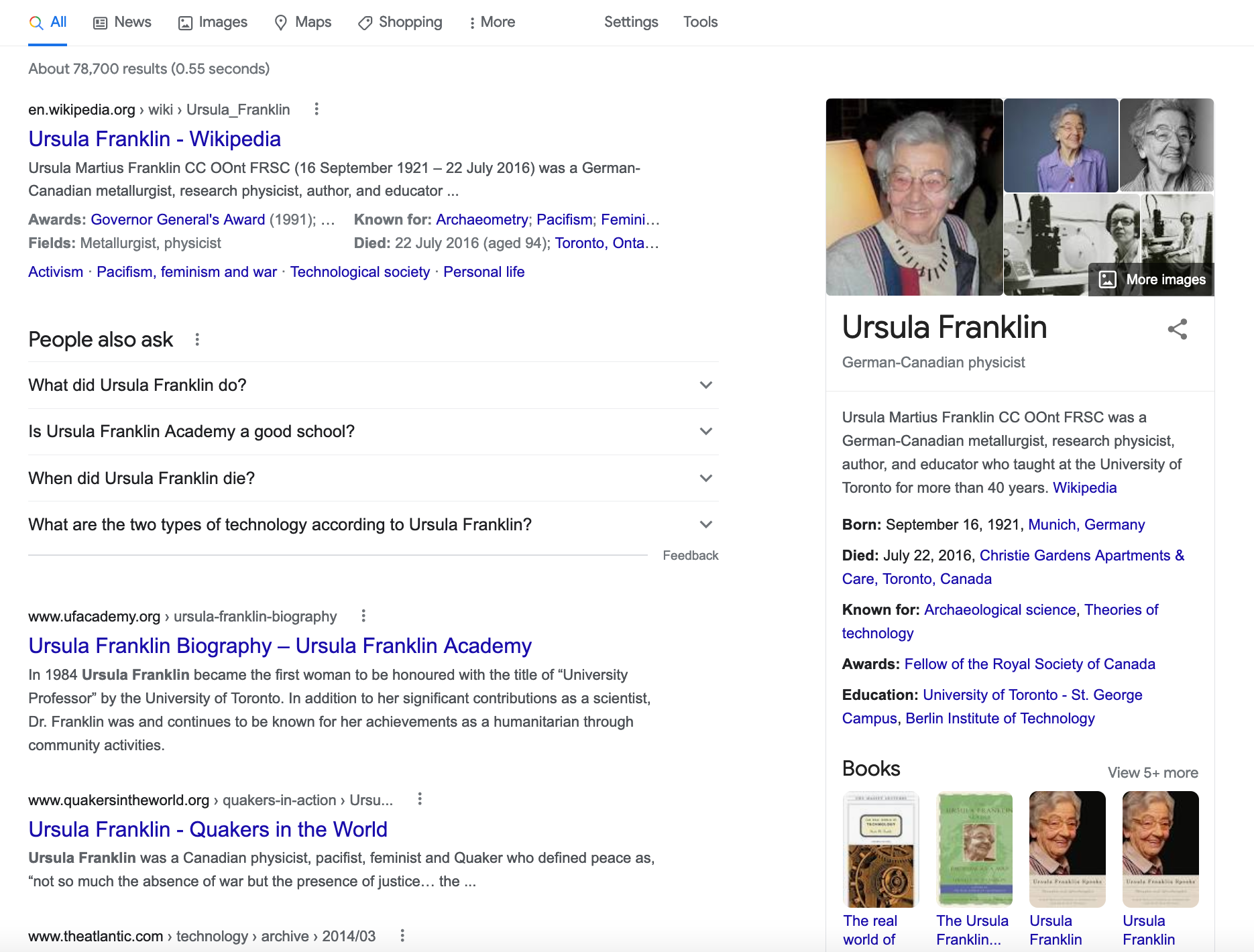Click 'The Ursula Franklin...' book title link
This screenshot has width=1254, height=952.
coord(972,931)
